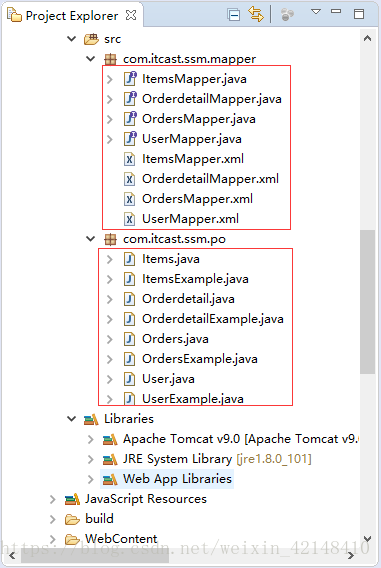Click the Collapse All toolbar icon

coord(234,15)
